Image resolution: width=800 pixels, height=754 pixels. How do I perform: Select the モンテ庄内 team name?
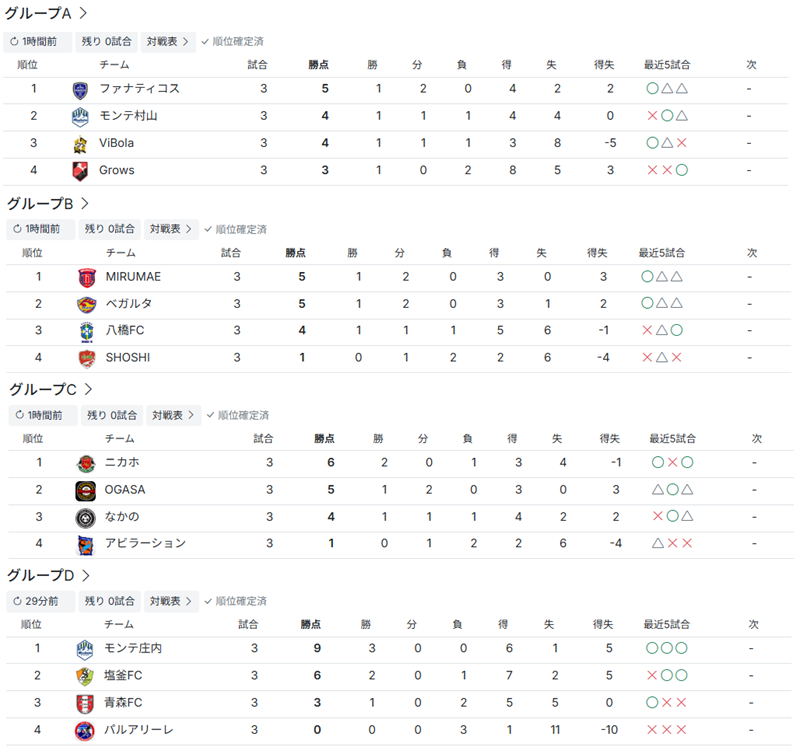tap(133, 649)
